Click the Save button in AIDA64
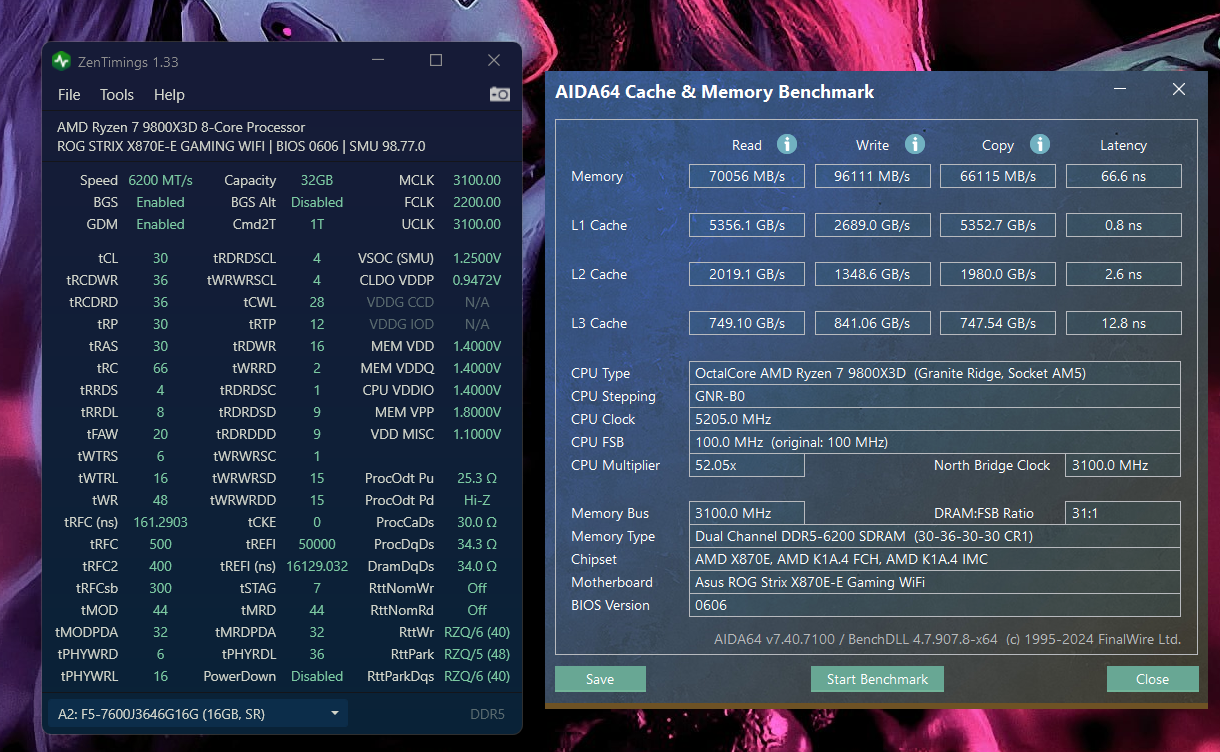The width and height of the screenshot is (1220, 752). [x=600, y=679]
